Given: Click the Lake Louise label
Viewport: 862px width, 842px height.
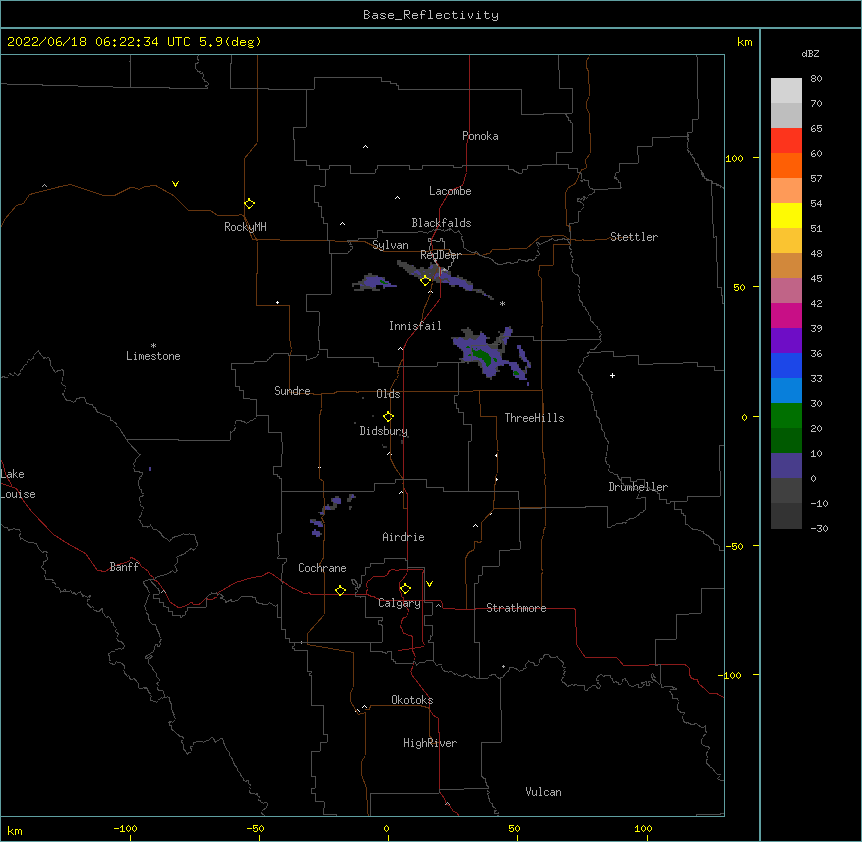Looking at the screenshot, I should point(18,484).
